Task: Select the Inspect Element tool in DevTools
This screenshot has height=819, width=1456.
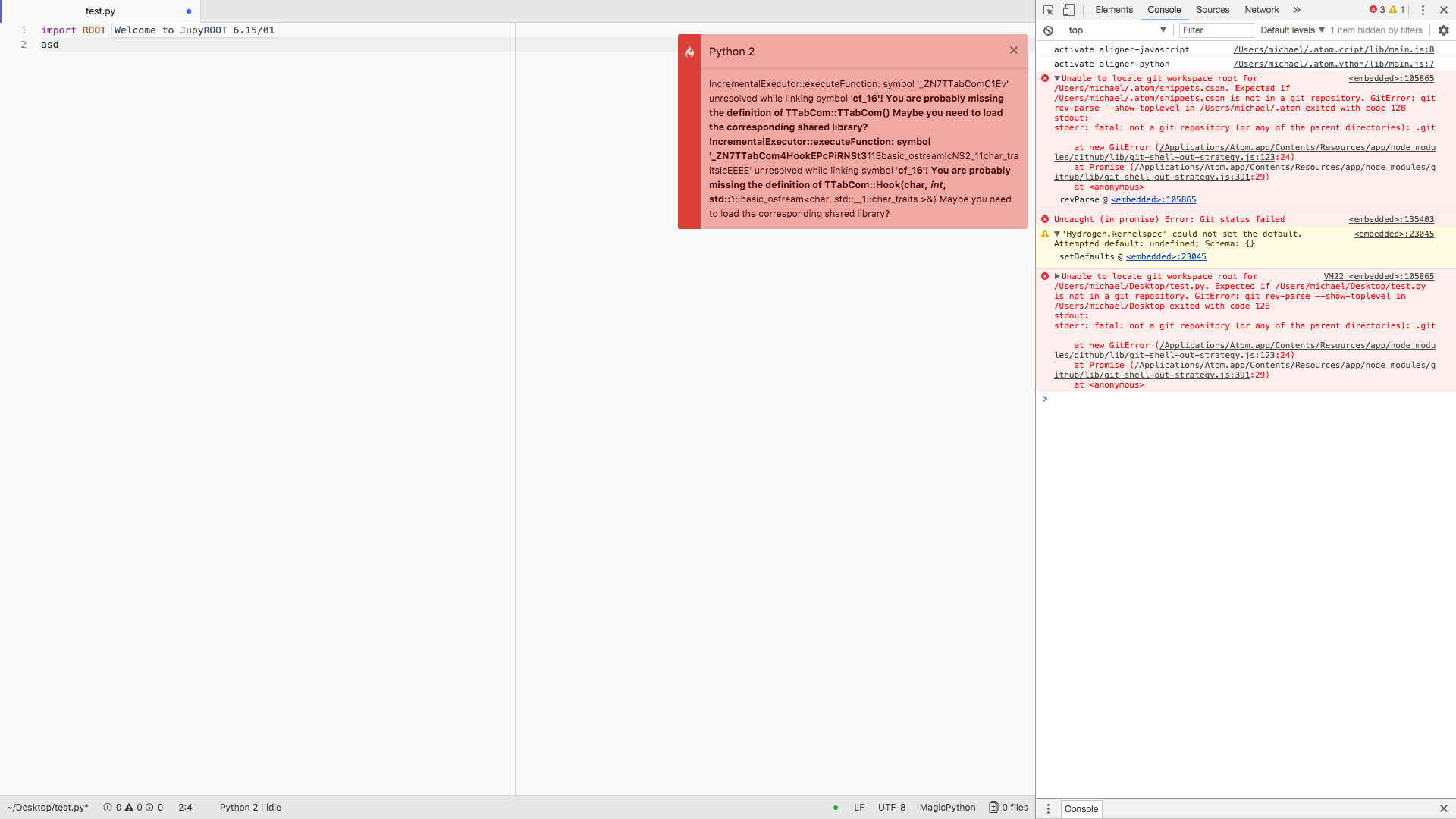Action: coord(1049,10)
